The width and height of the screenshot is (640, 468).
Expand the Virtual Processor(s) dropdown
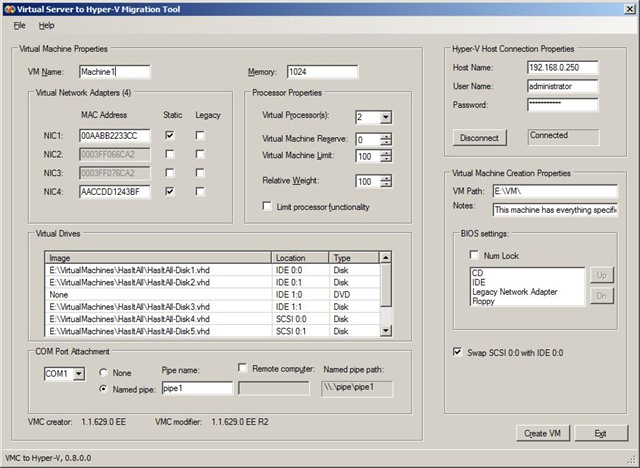coord(386,118)
